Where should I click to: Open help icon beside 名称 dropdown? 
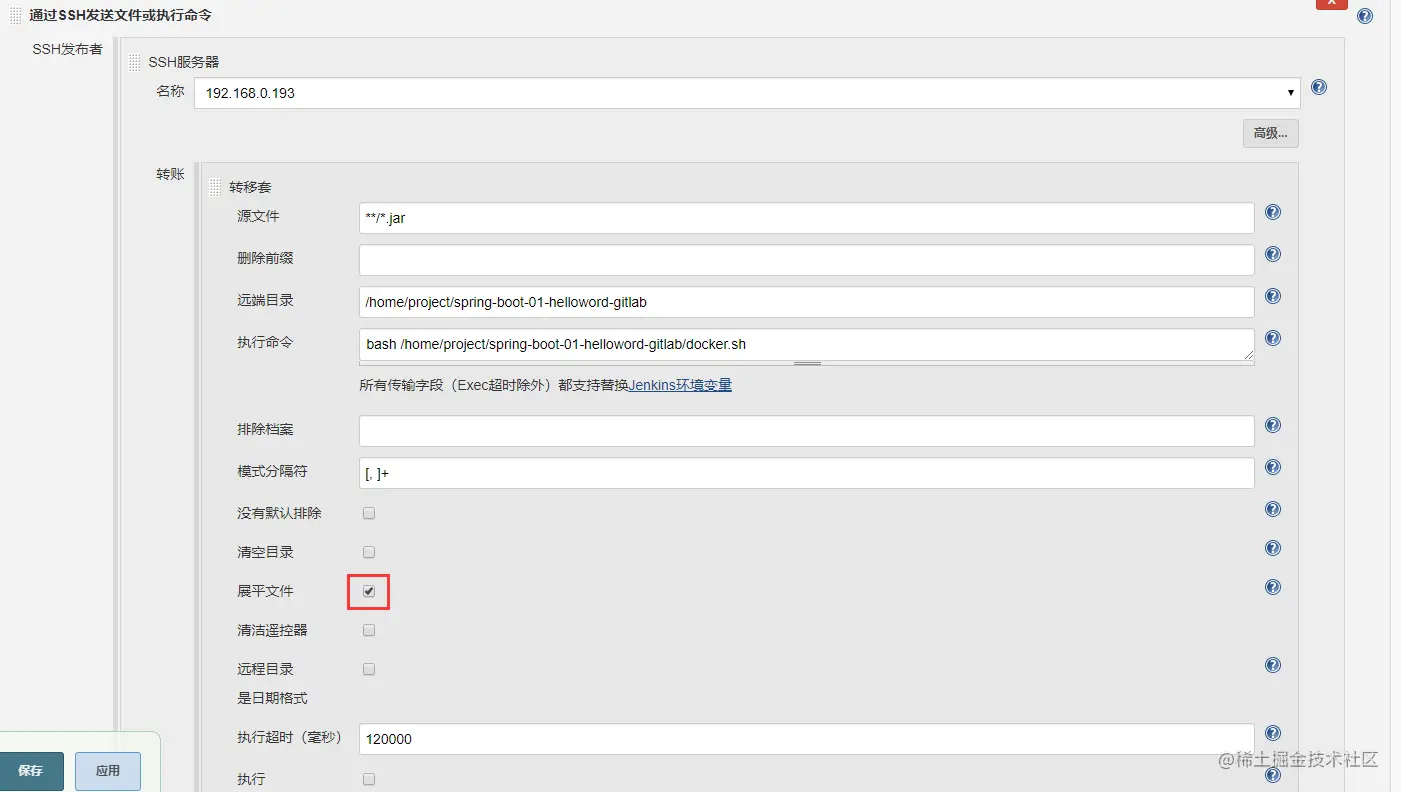[x=1319, y=87]
